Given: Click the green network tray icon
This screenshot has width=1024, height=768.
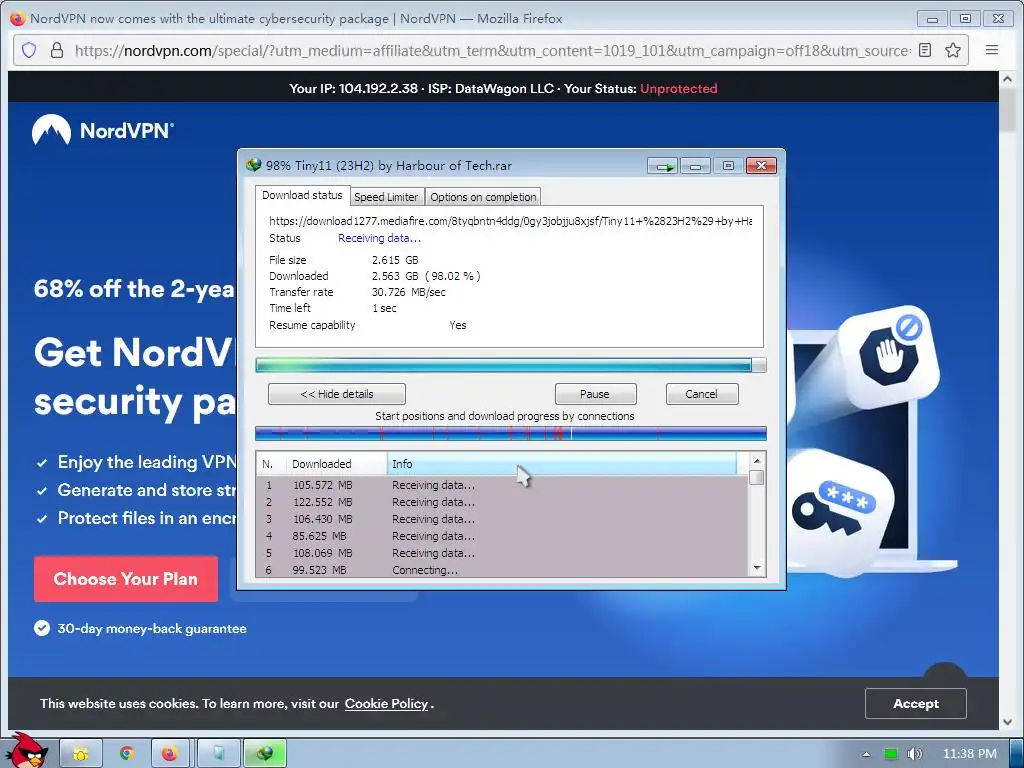Looking at the screenshot, I should pyautogui.click(x=891, y=754).
